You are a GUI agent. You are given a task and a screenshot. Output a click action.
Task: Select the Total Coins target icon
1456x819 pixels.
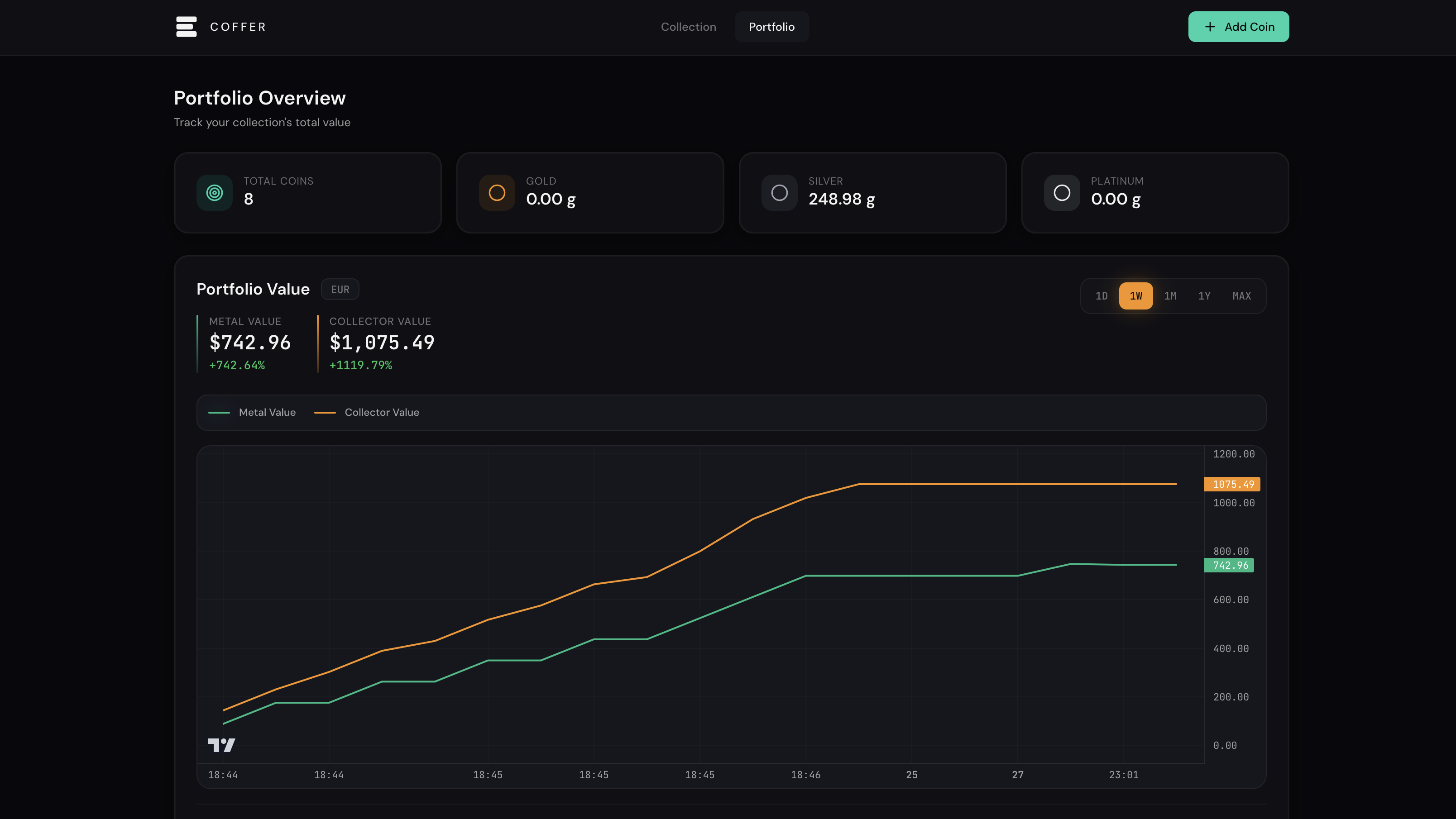click(214, 192)
